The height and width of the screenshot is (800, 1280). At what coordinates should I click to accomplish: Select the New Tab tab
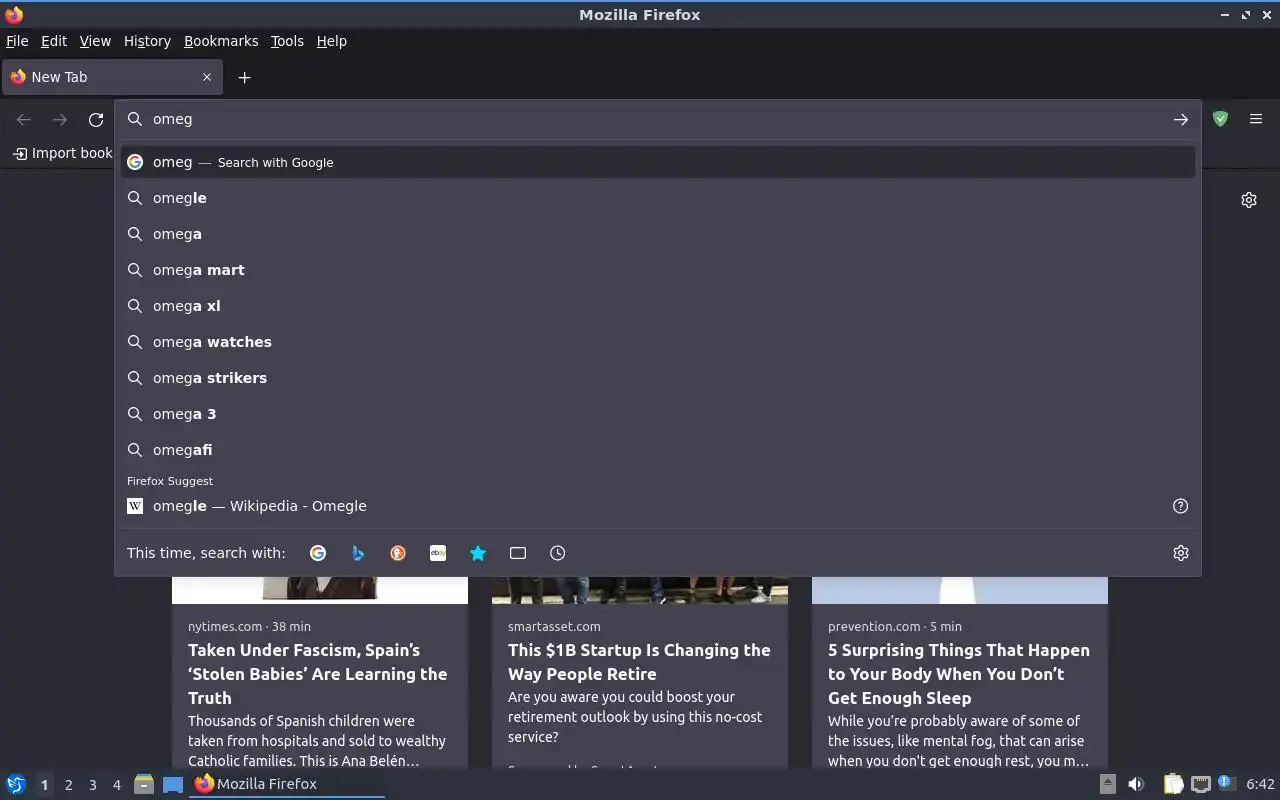coord(111,77)
